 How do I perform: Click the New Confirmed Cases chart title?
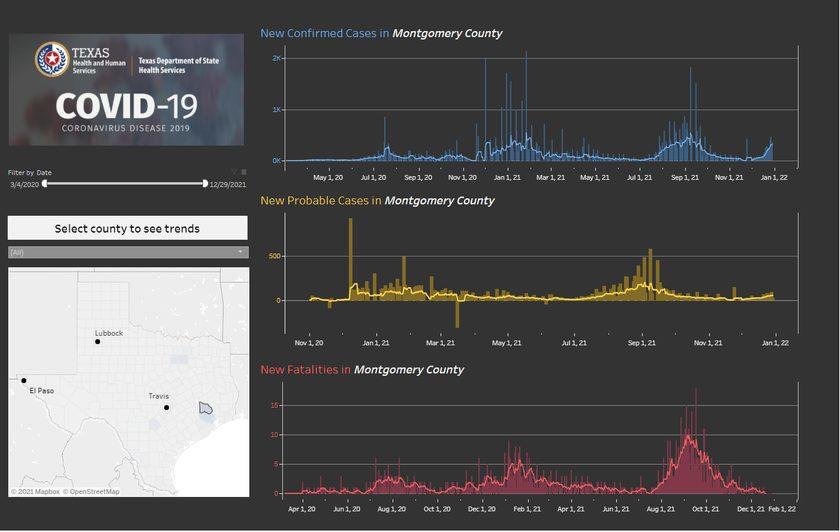pos(381,33)
